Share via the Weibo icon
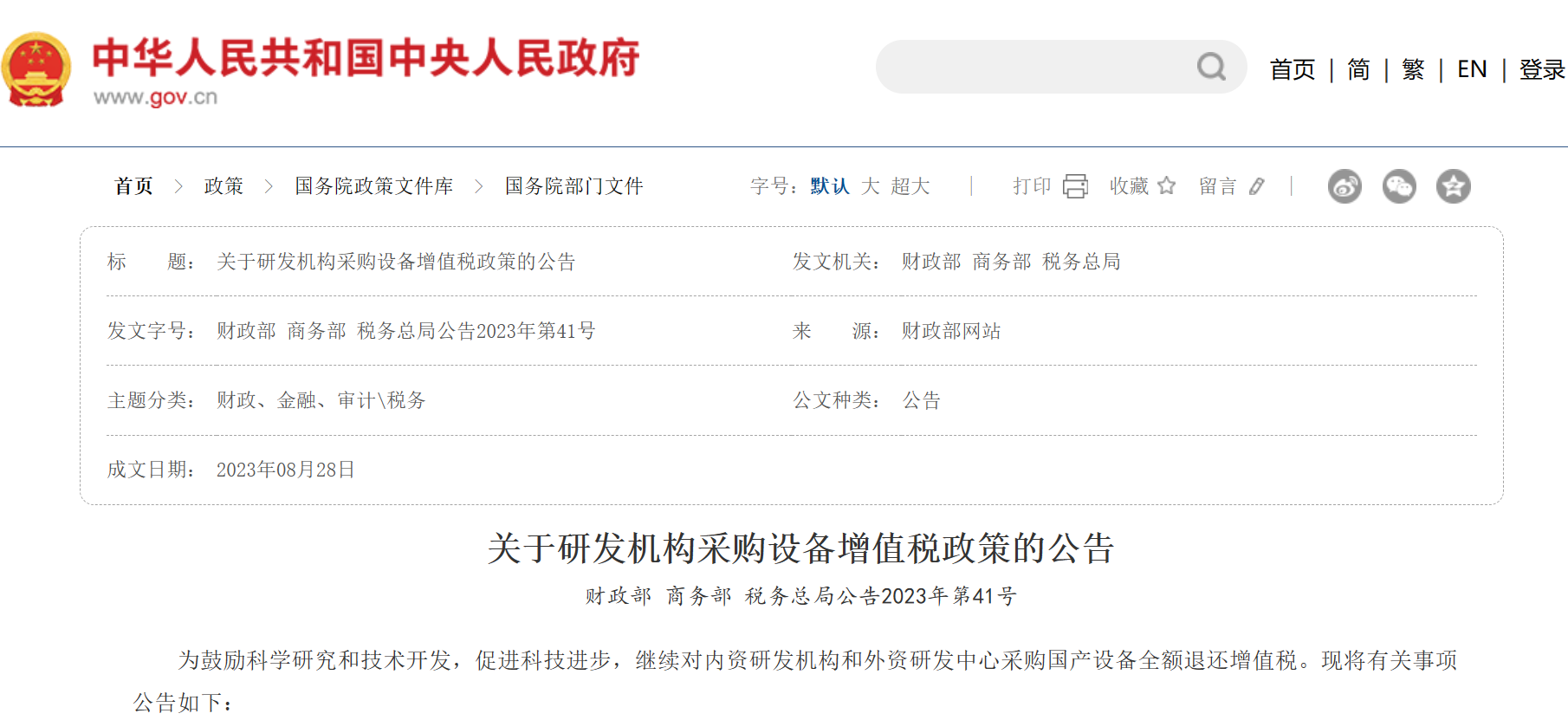1568x720 pixels. tap(1344, 186)
